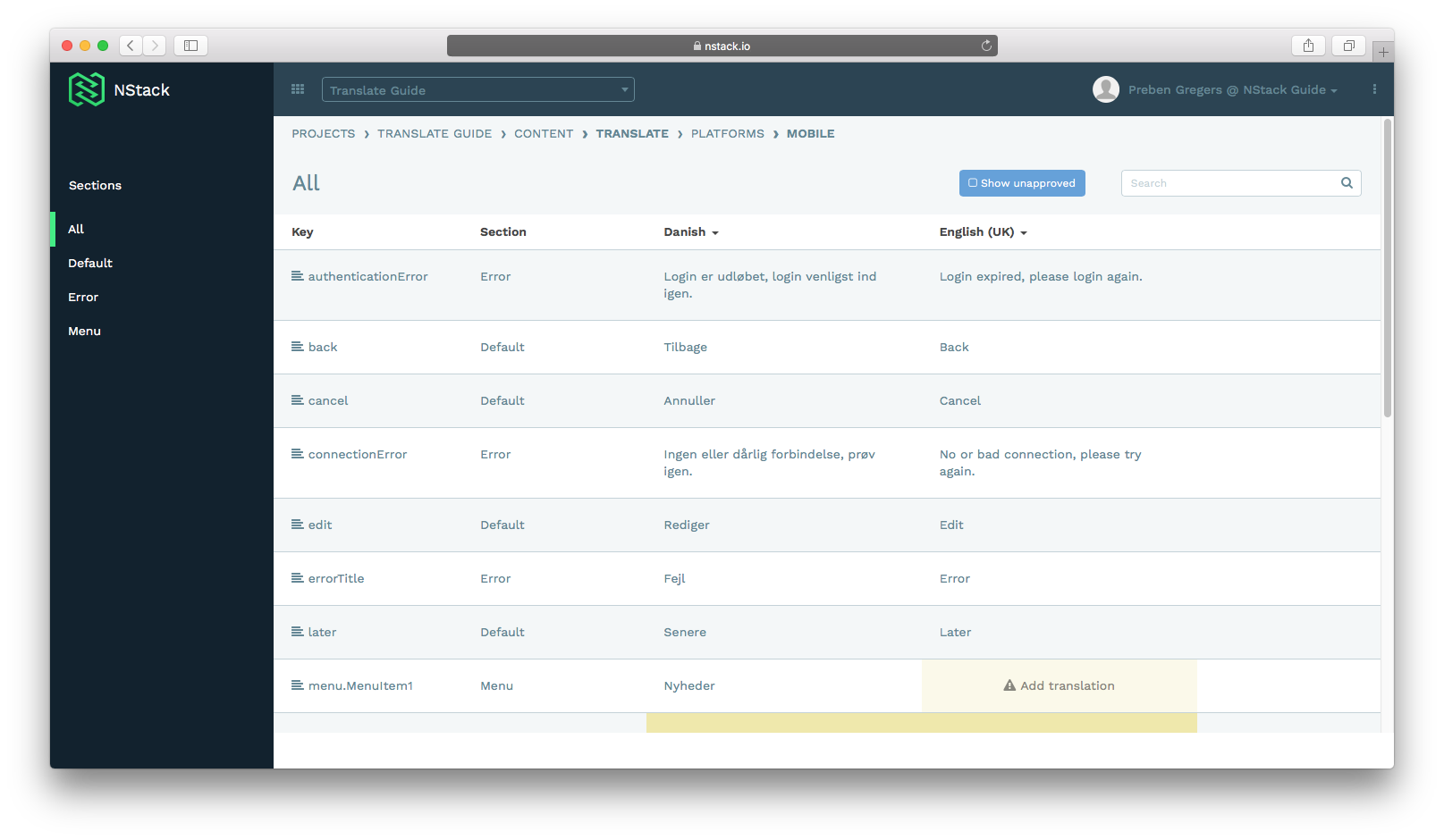The image size is (1444, 840).
Task: Click English text 'Edit'
Action: pos(951,525)
